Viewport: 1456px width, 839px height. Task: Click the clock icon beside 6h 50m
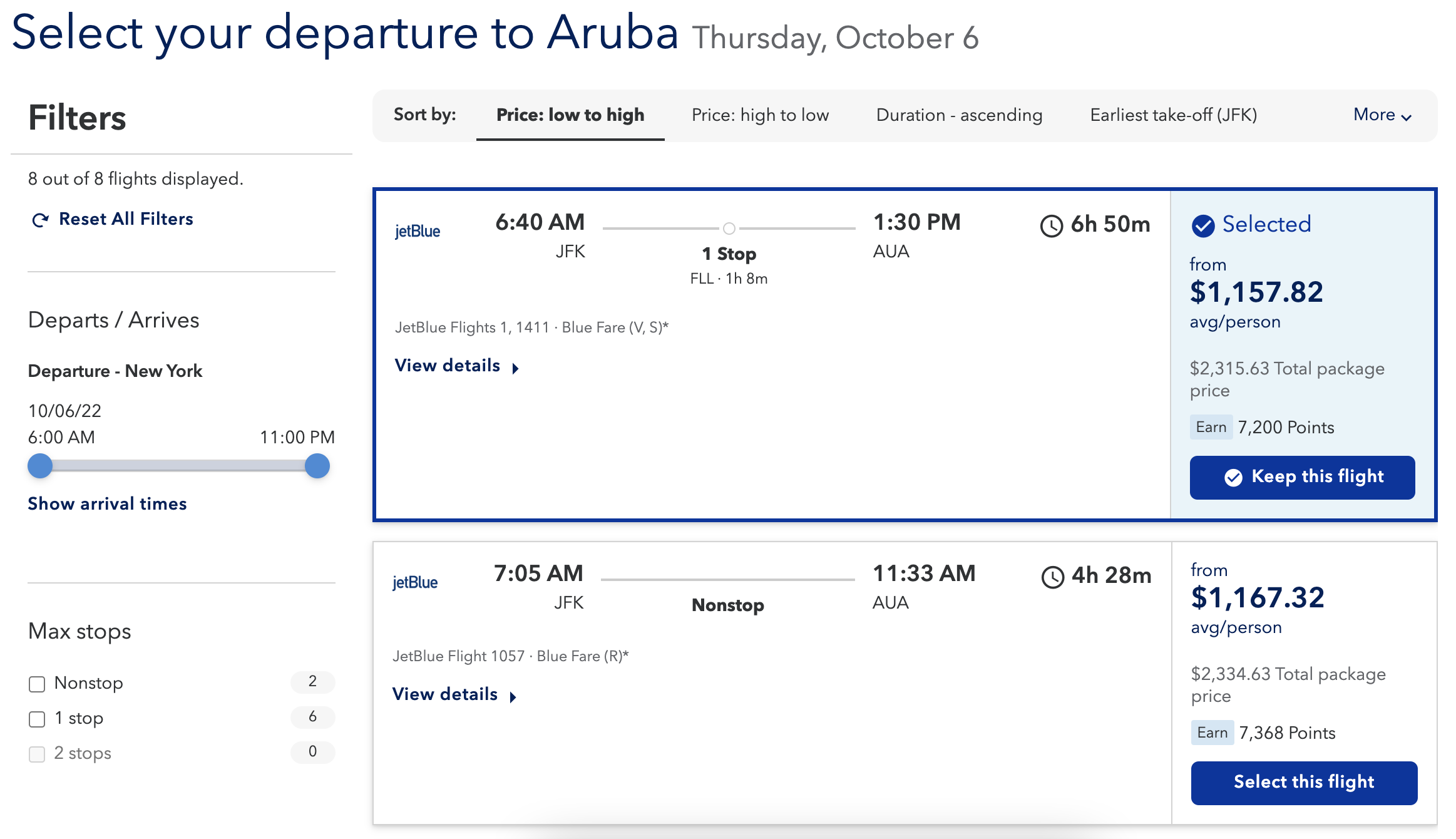1052,225
